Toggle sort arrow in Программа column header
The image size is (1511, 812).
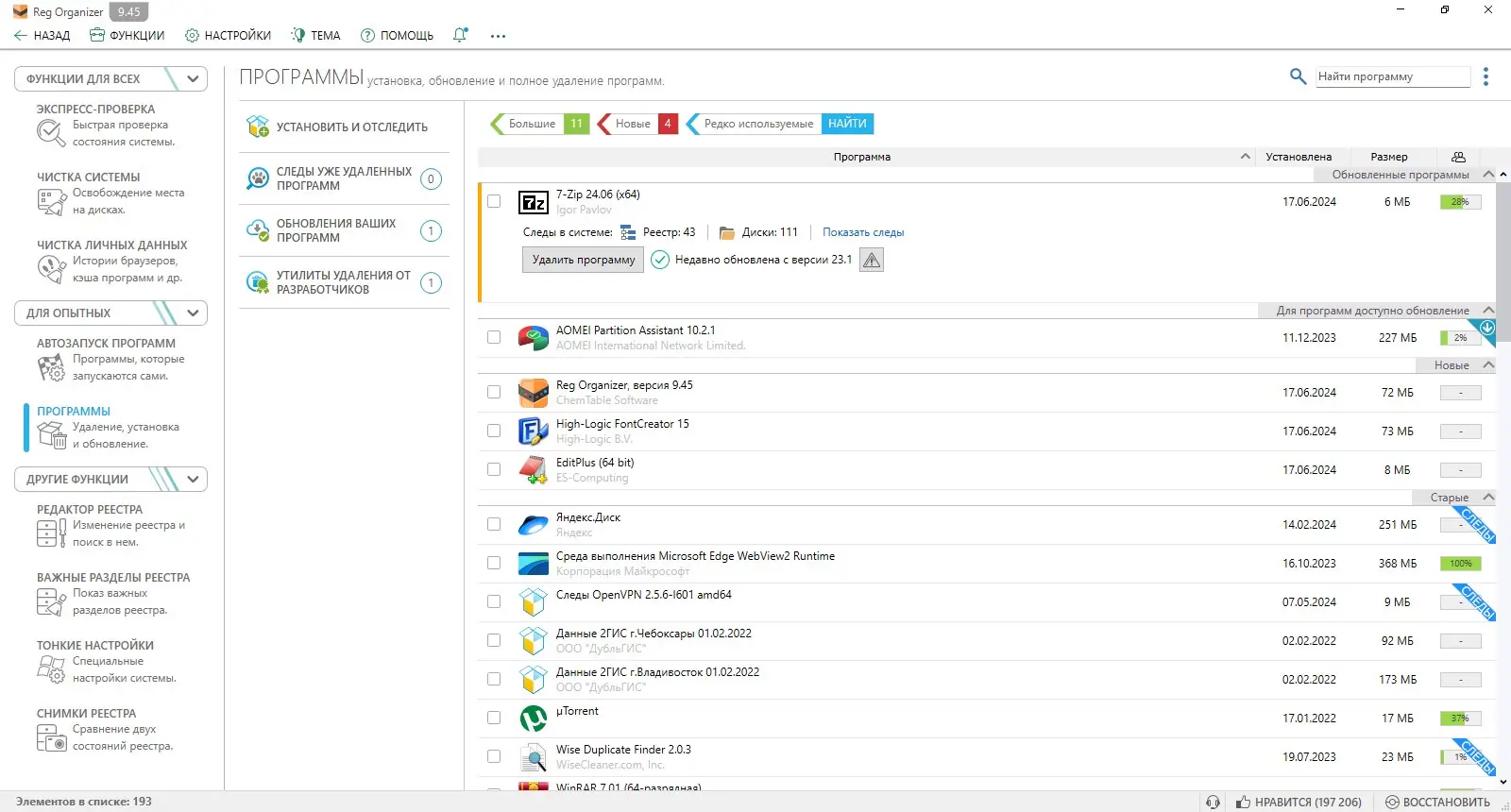(1246, 157)
